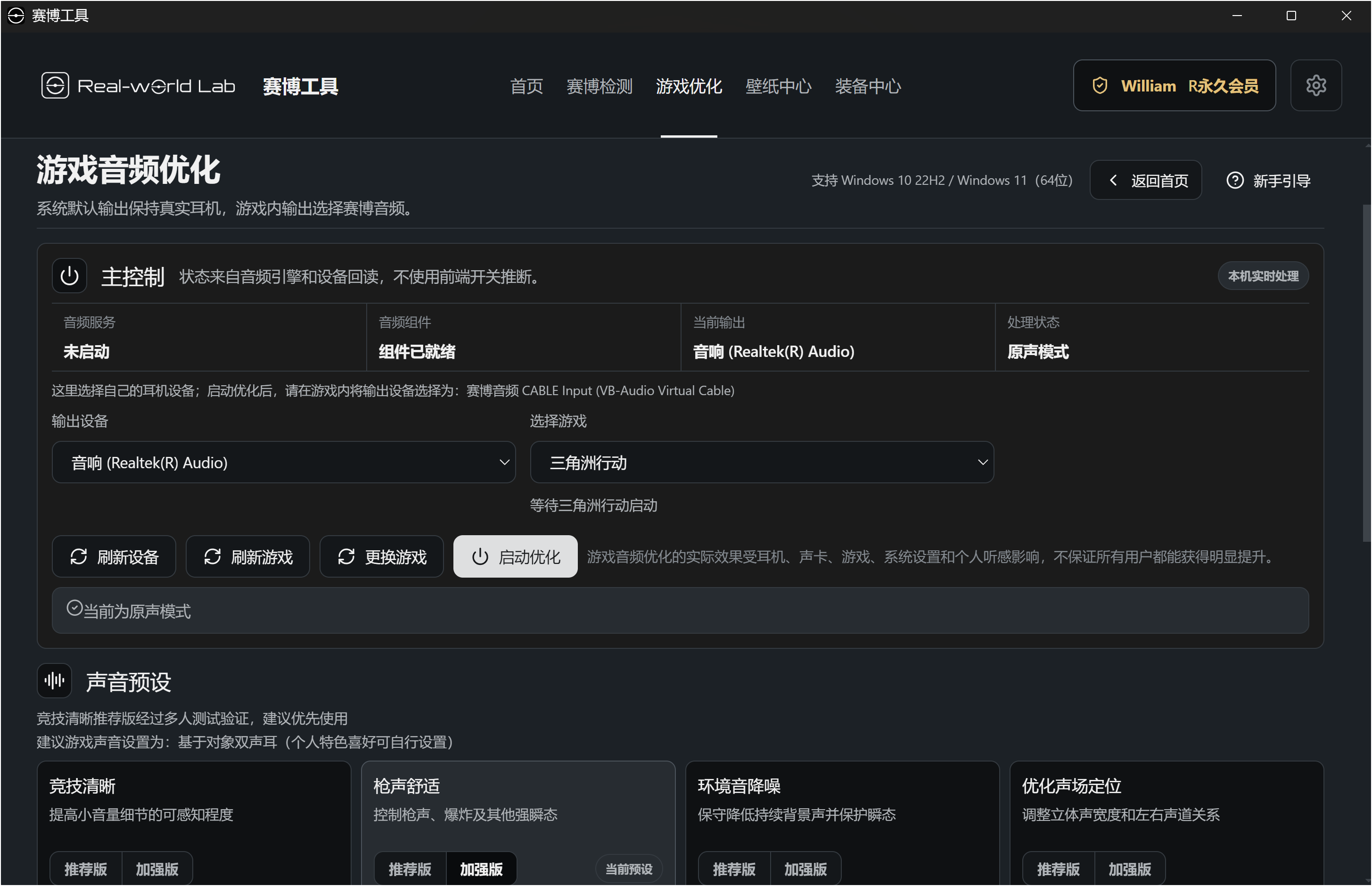Open the 选择游戏 dropdown showing 三角洲行动

[762, 463]
